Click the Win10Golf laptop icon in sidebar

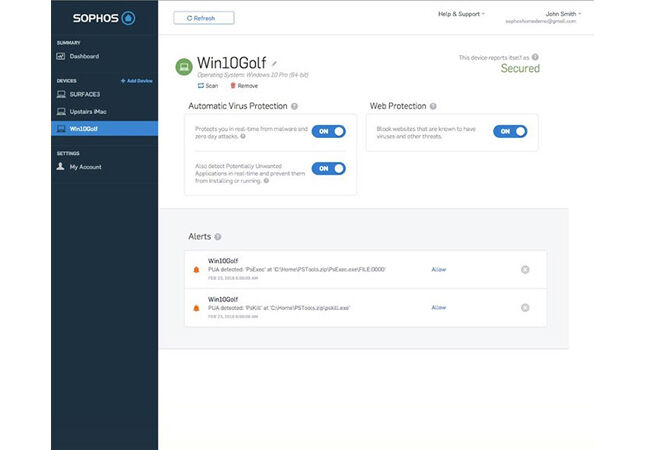[61, 129]
